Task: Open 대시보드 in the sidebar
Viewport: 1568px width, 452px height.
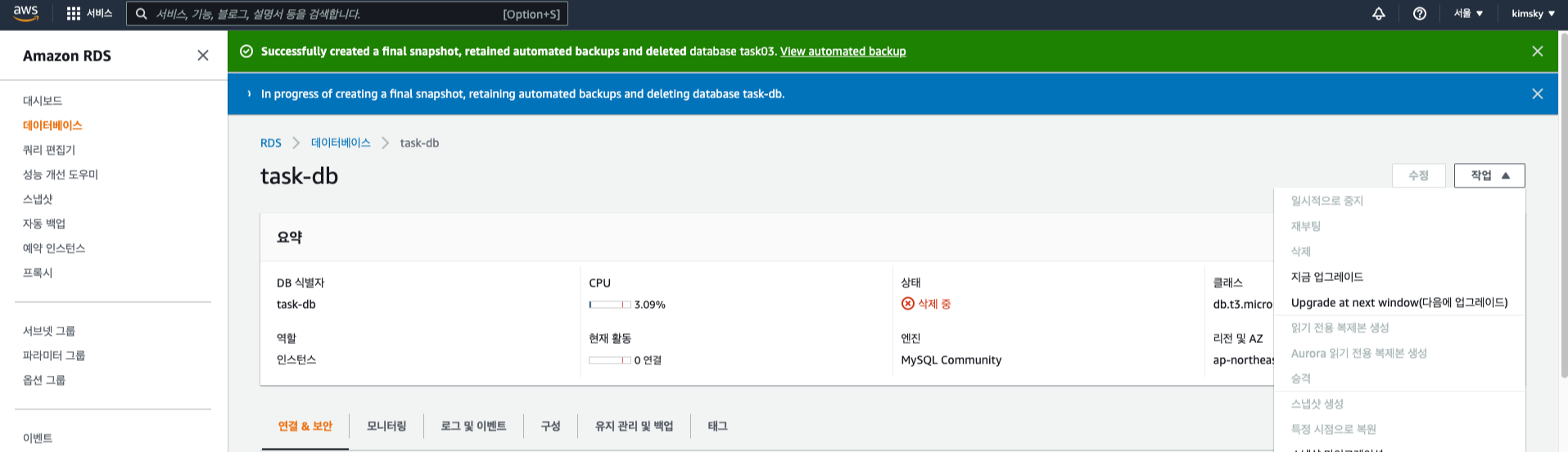Action: [x=43, y=101]
